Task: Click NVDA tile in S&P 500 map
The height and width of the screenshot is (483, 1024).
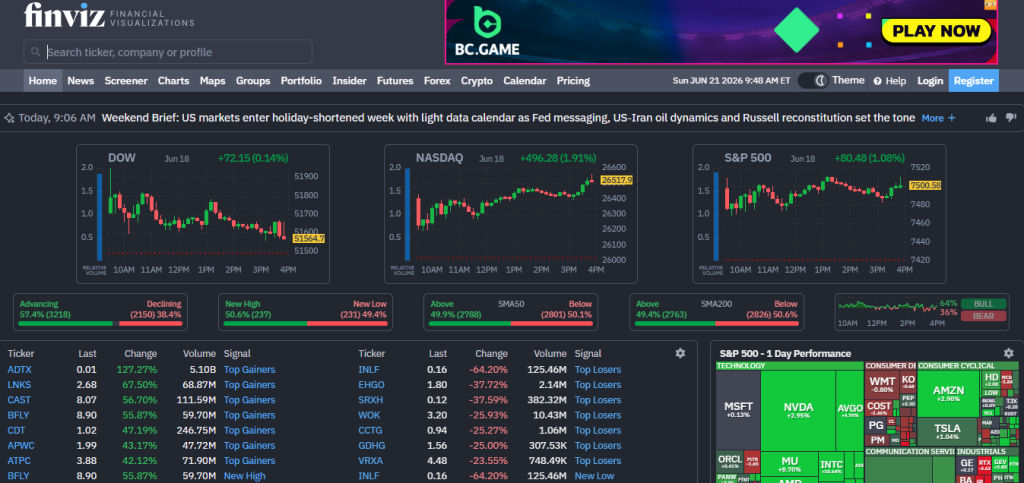Action: pyautogui.click(x=799, y=411)
